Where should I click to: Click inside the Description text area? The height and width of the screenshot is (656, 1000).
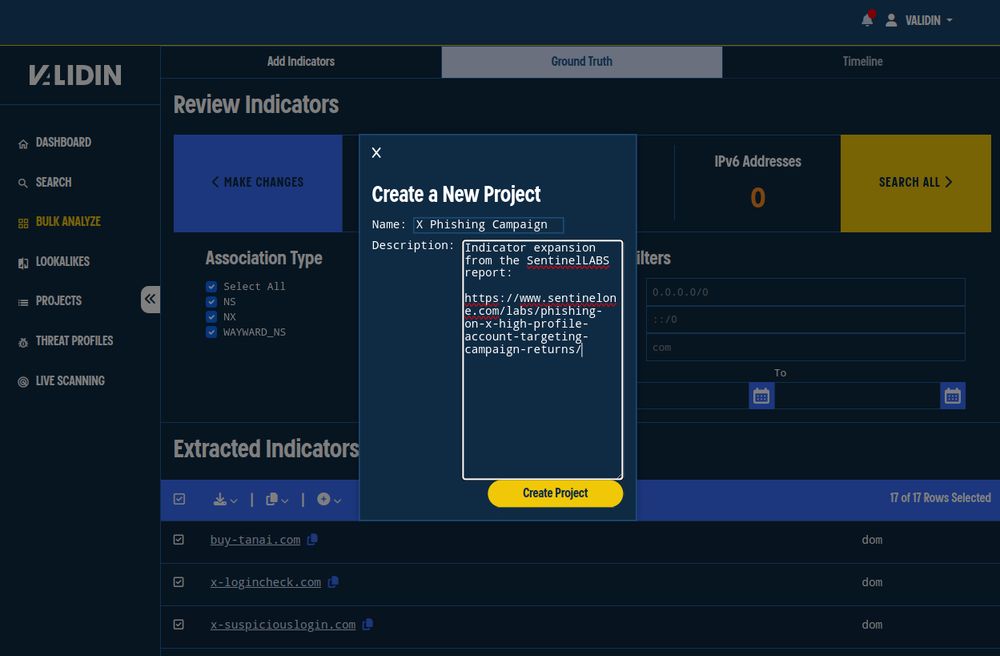(x=542, y=360)
